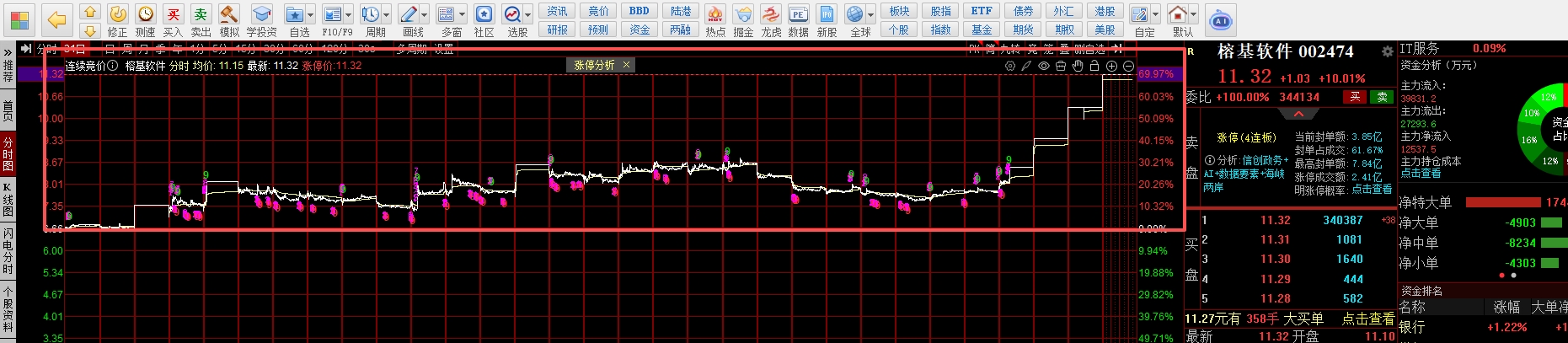Open the 个股资料 sidebar tab
The width and height of the screenshot is (1568, 343).
(x=8, y=310)
